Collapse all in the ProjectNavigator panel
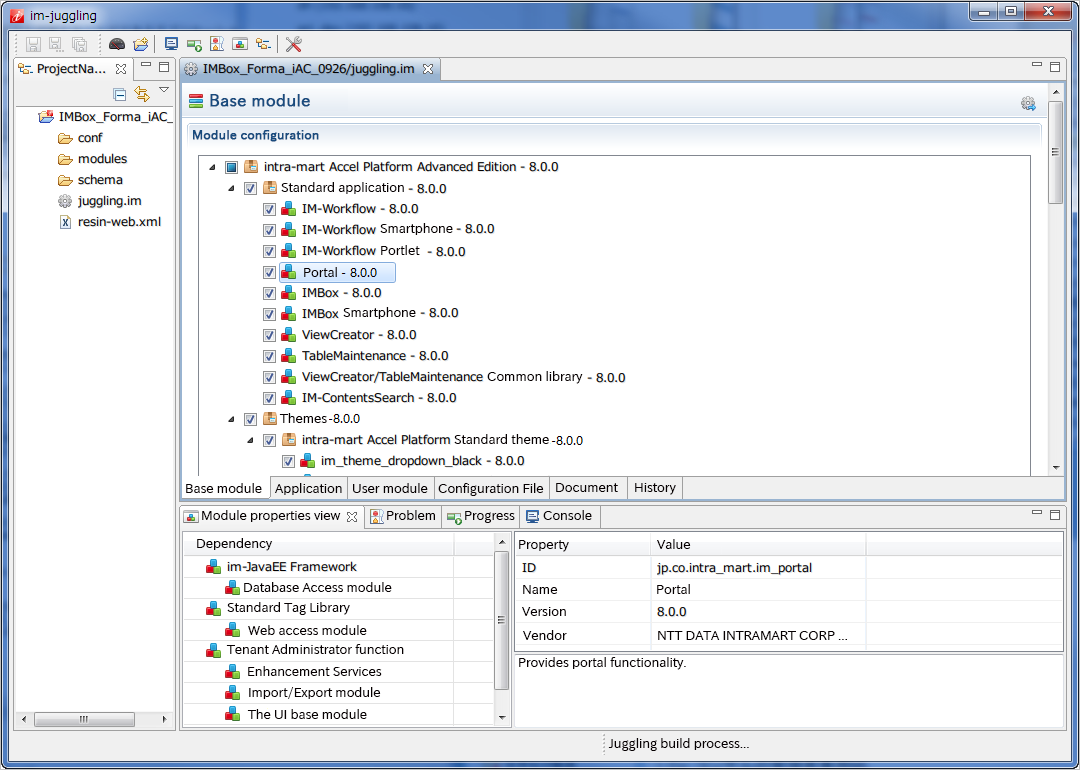This screenshot has height=770, width=1080. pos(119,94)
